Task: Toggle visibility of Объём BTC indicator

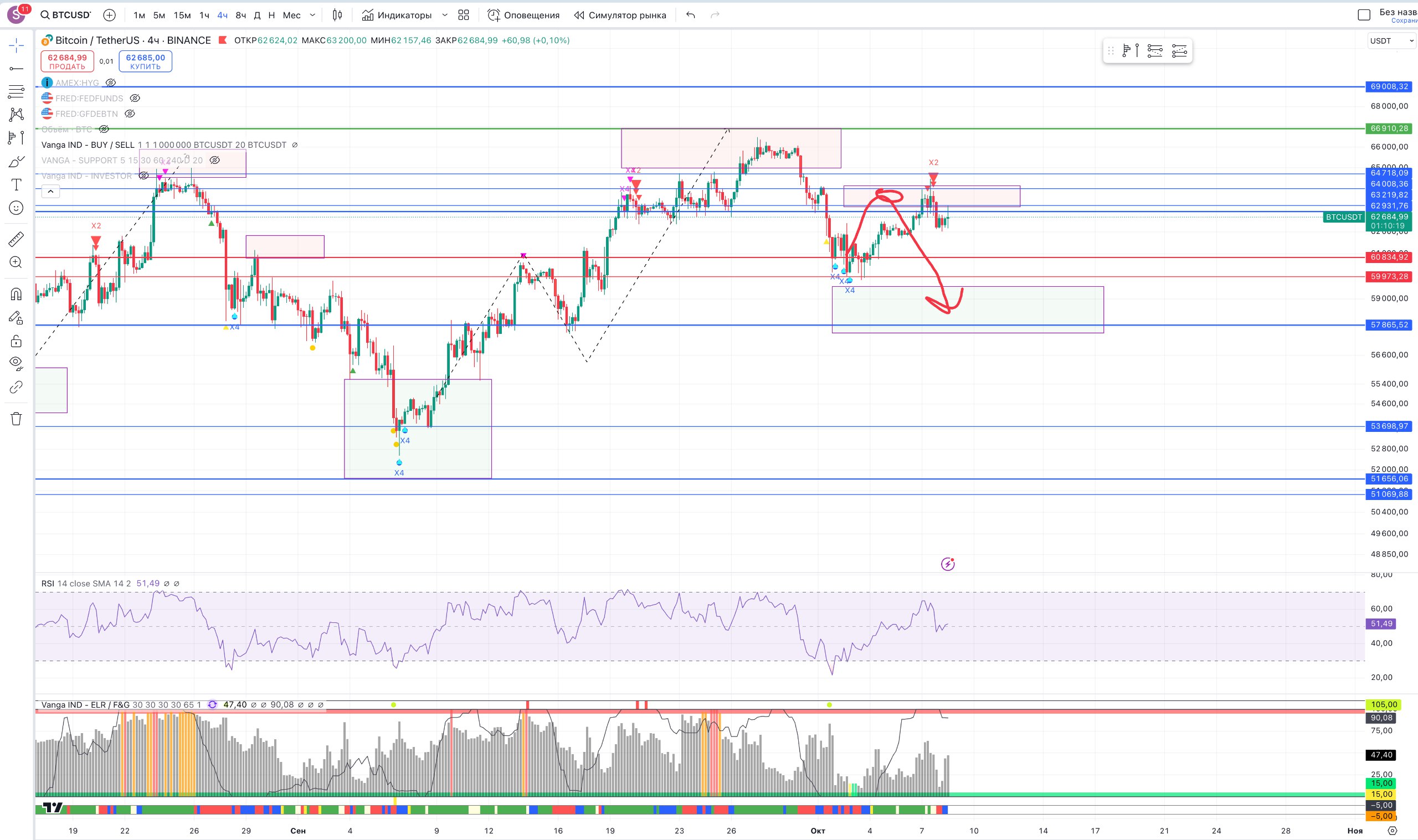Action: coord(104,129)
